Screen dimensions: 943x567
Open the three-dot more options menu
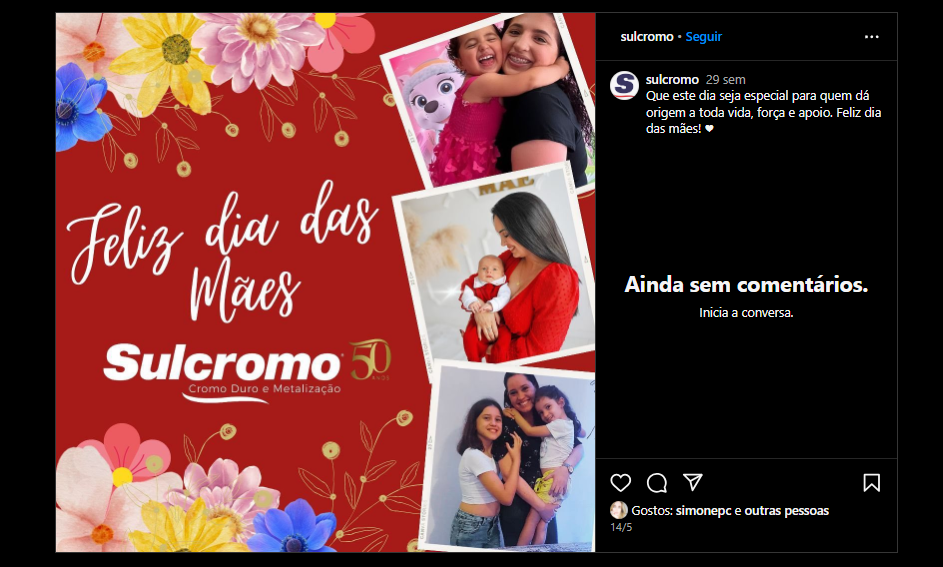click(x=871, y=37)
